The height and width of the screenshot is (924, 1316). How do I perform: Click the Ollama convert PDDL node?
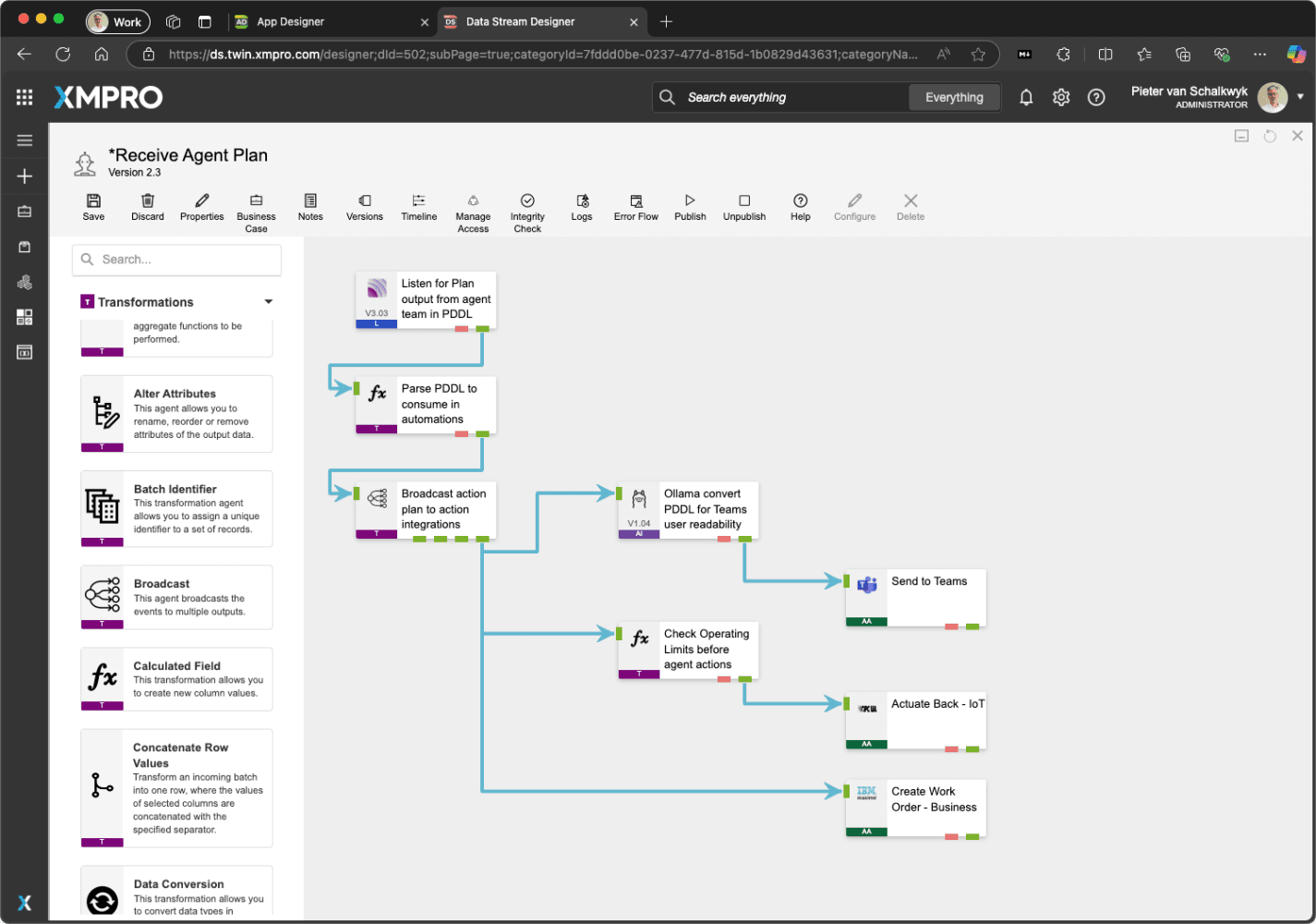point(688,509)
